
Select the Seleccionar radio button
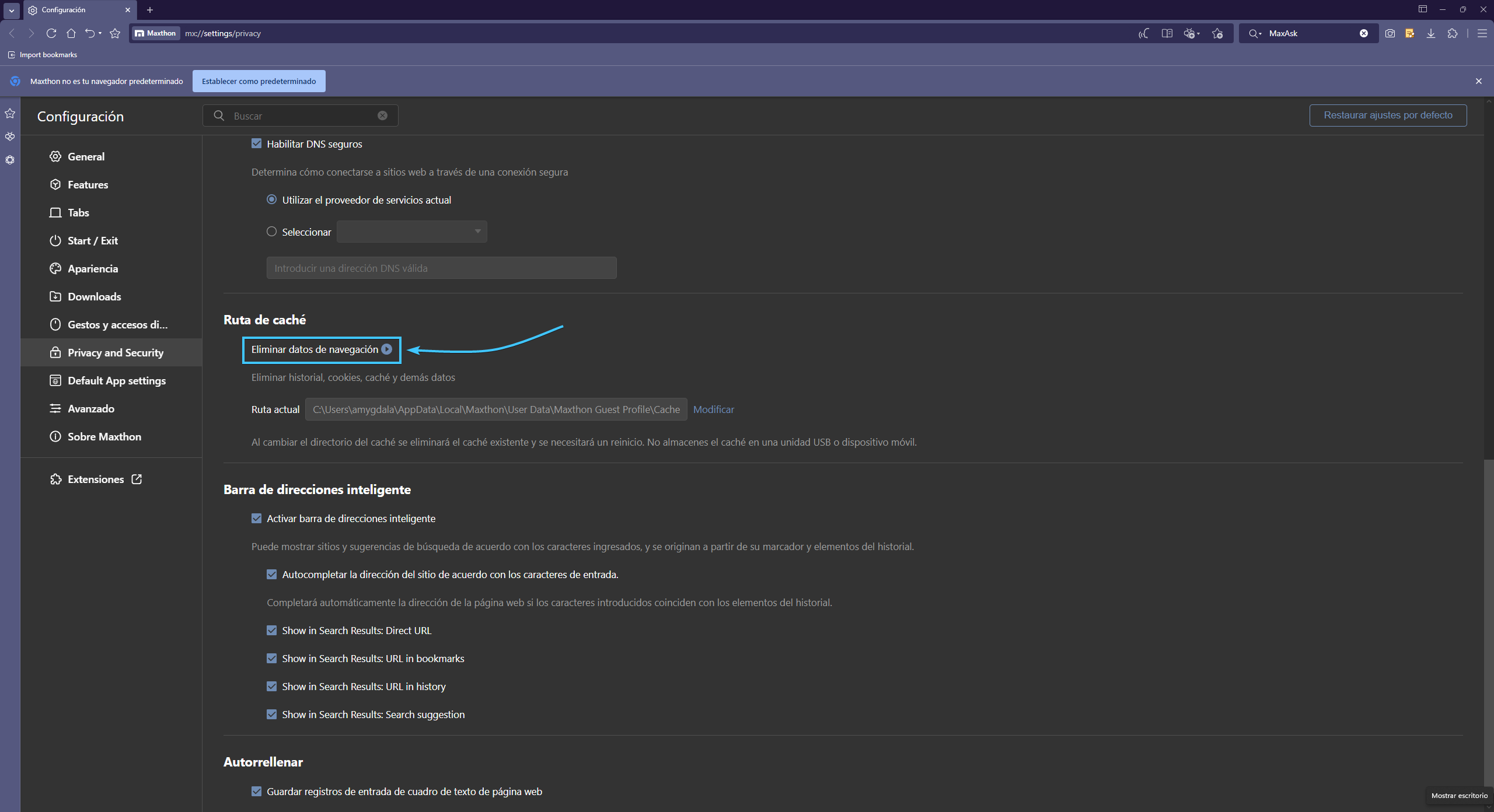[271, 232]
